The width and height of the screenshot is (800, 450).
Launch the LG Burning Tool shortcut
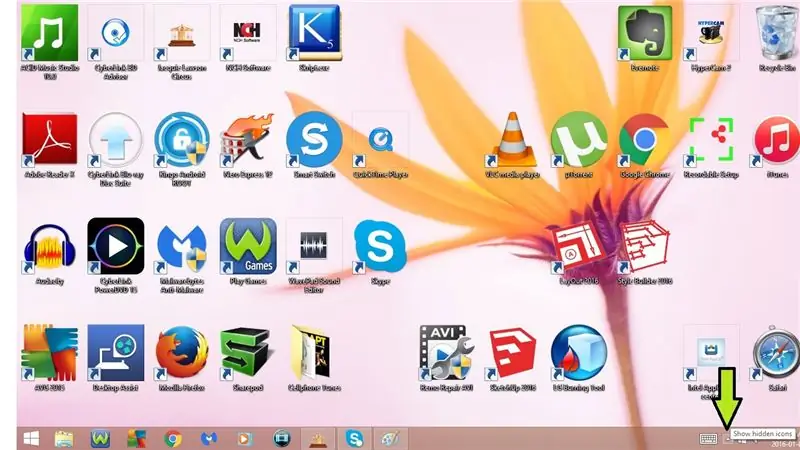pyautogui.click(x=579, y=354)
